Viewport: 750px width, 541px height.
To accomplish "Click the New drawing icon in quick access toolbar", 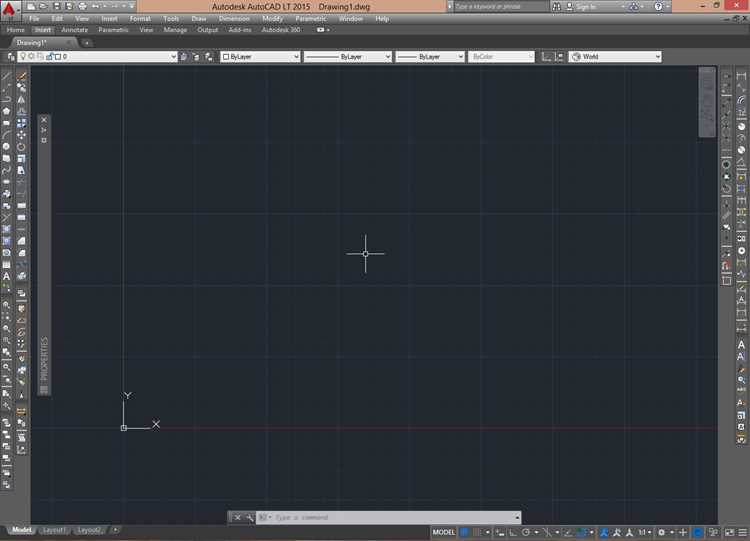I will pyautogui.click(x=31, y=6).
